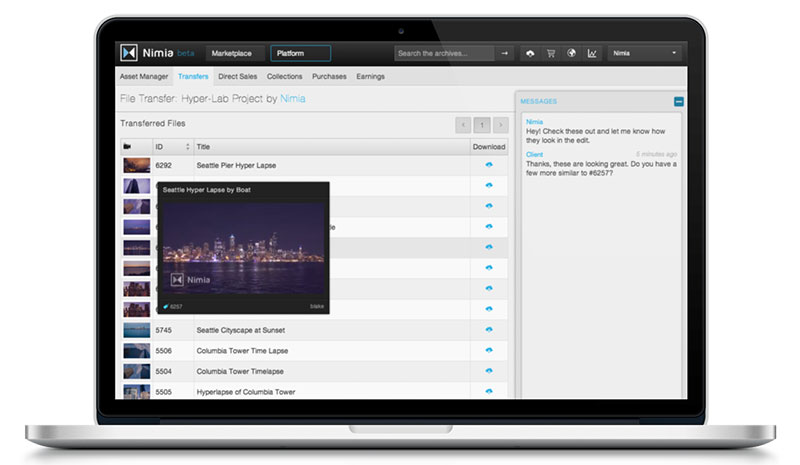
Task: Open the Transfers tab
Action: tap(193, 77)
